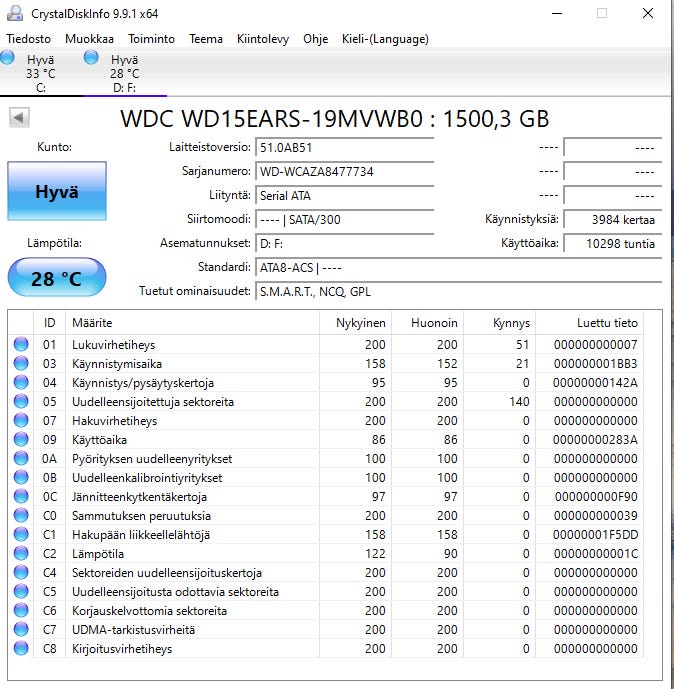Click status orb of row C0 Sammutuksen peruutuksia
This screenshot has width=674, height=689.
click(x=21, y=515)
